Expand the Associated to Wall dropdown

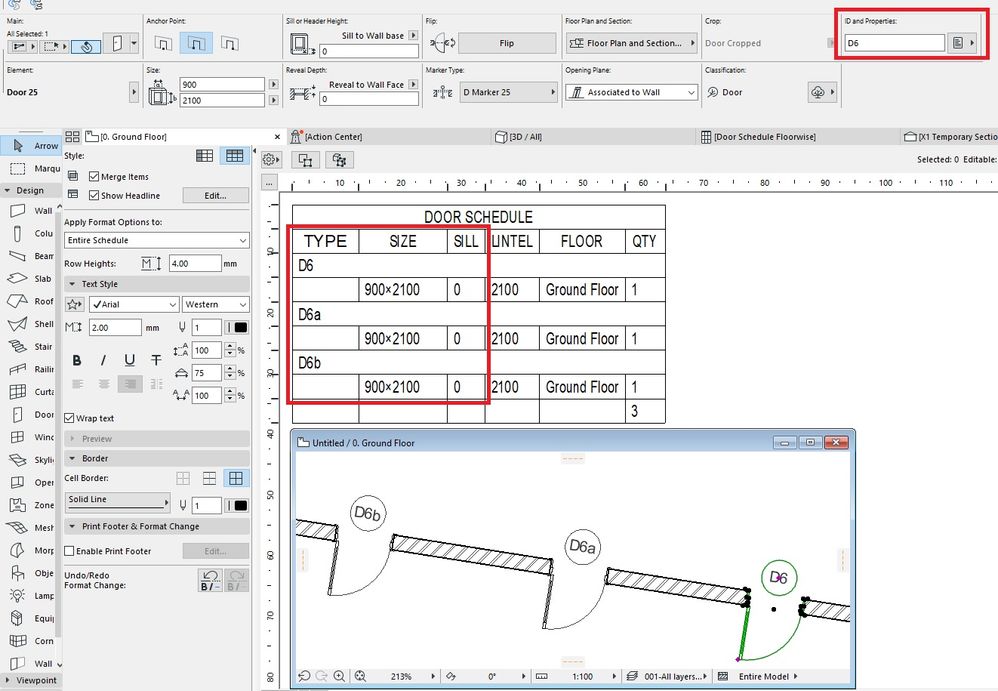[x=632, y=92]
